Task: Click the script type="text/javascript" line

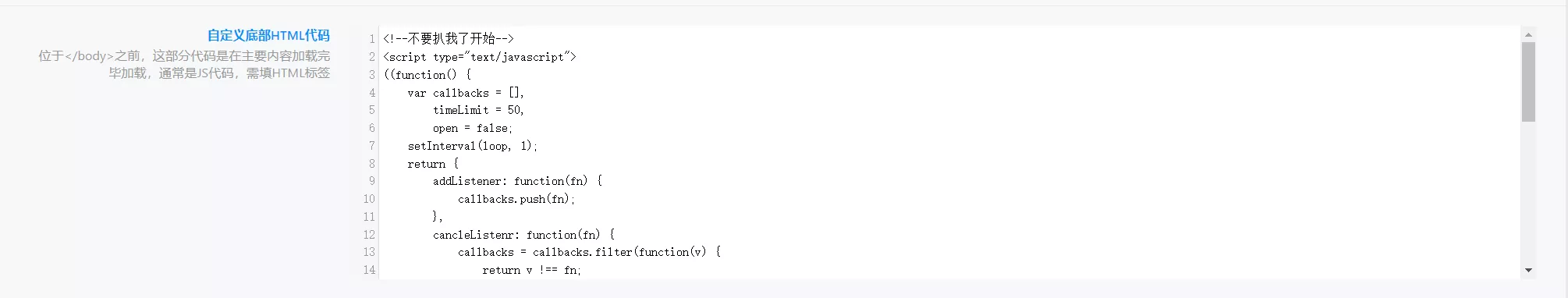Action: pyautogui.click(x=480, y=57)
